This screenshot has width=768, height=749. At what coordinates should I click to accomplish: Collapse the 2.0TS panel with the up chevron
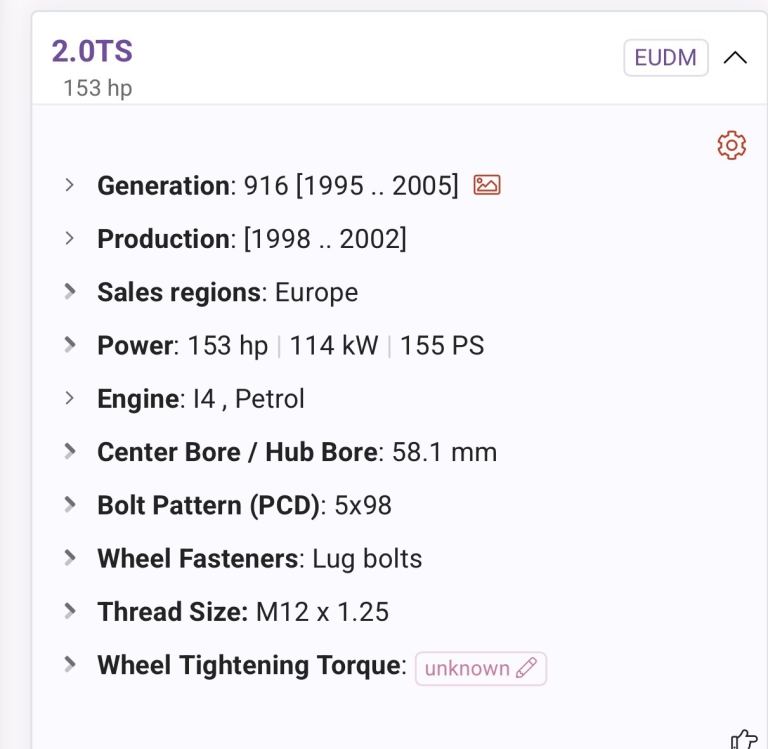[x=735, y=58]
